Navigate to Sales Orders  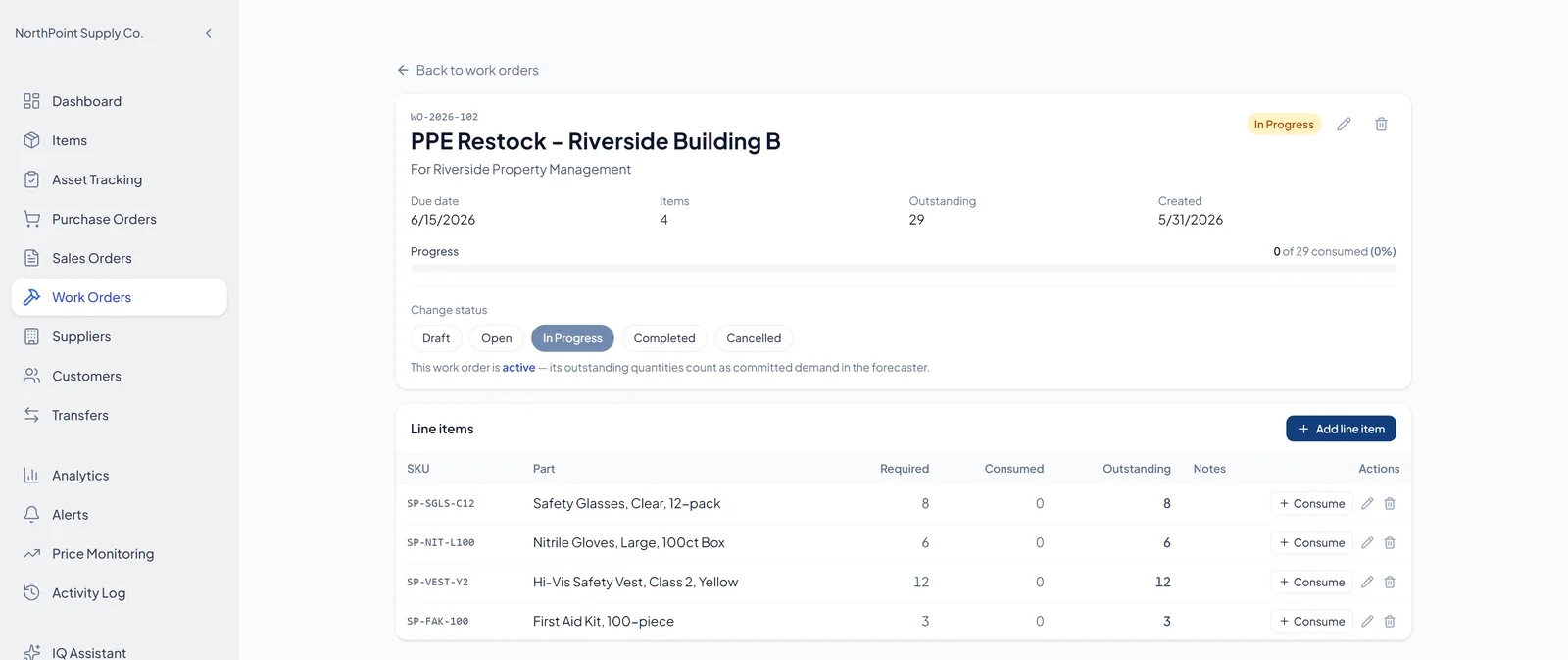coord(120,258)
